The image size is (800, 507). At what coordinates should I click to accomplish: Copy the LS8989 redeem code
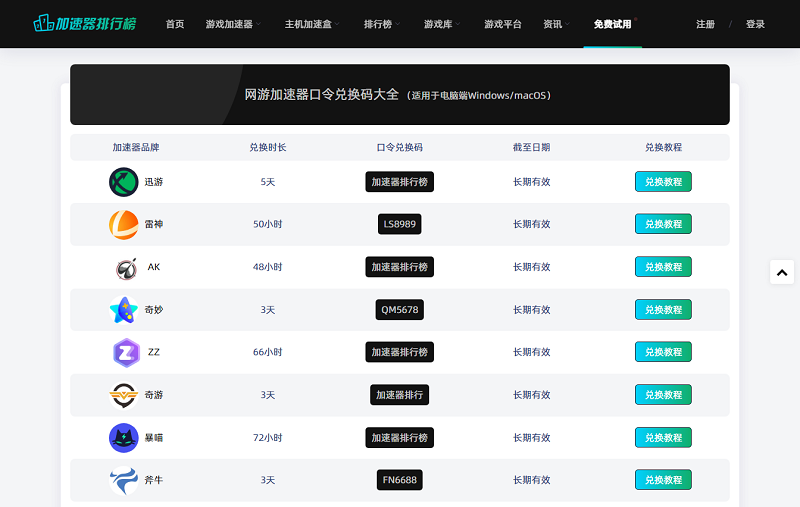399,224
